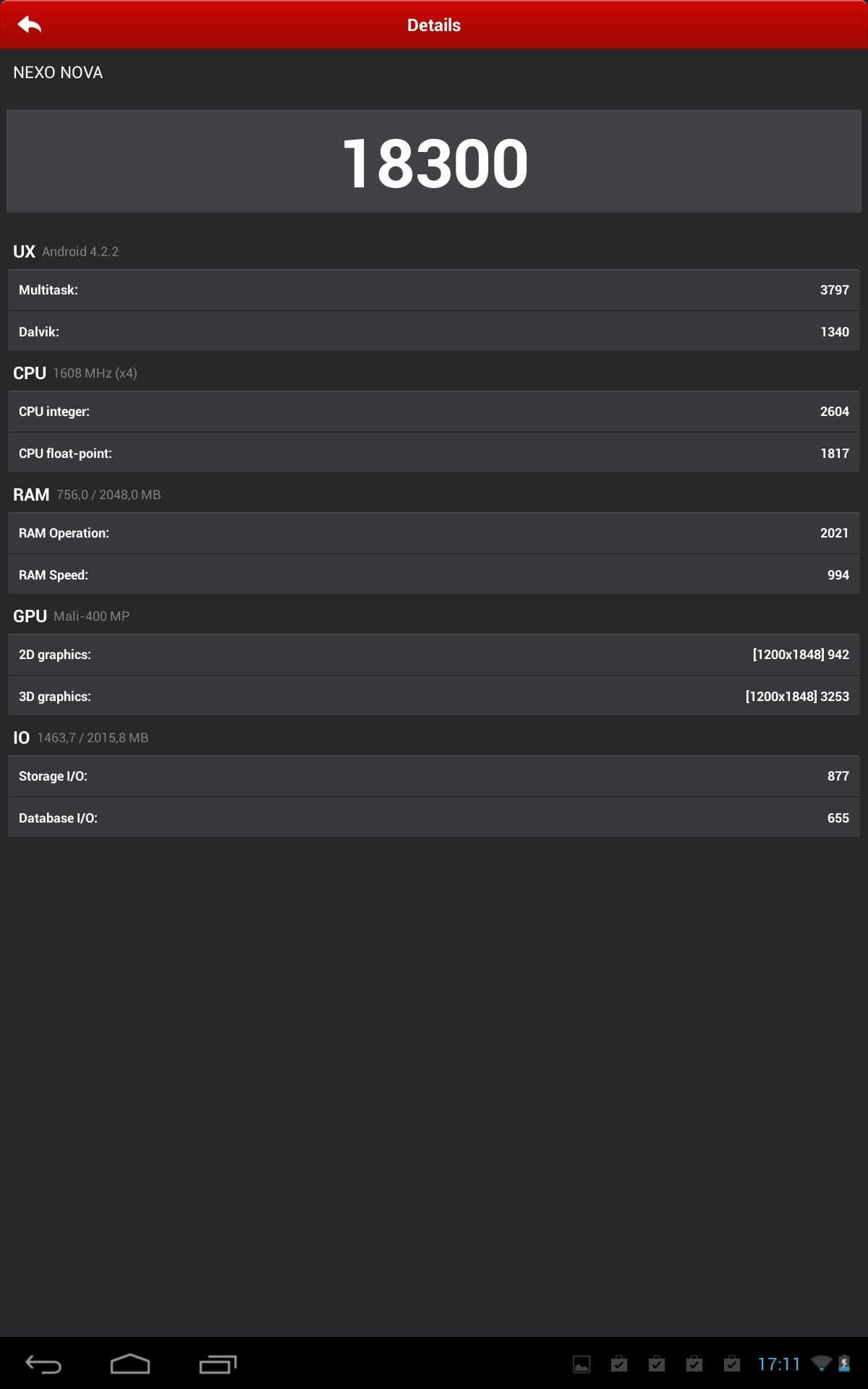The height and width of the screenshot is (1389, 868).
Task: Tap the 18300 total score panel
Action: [x=434, y=162]
